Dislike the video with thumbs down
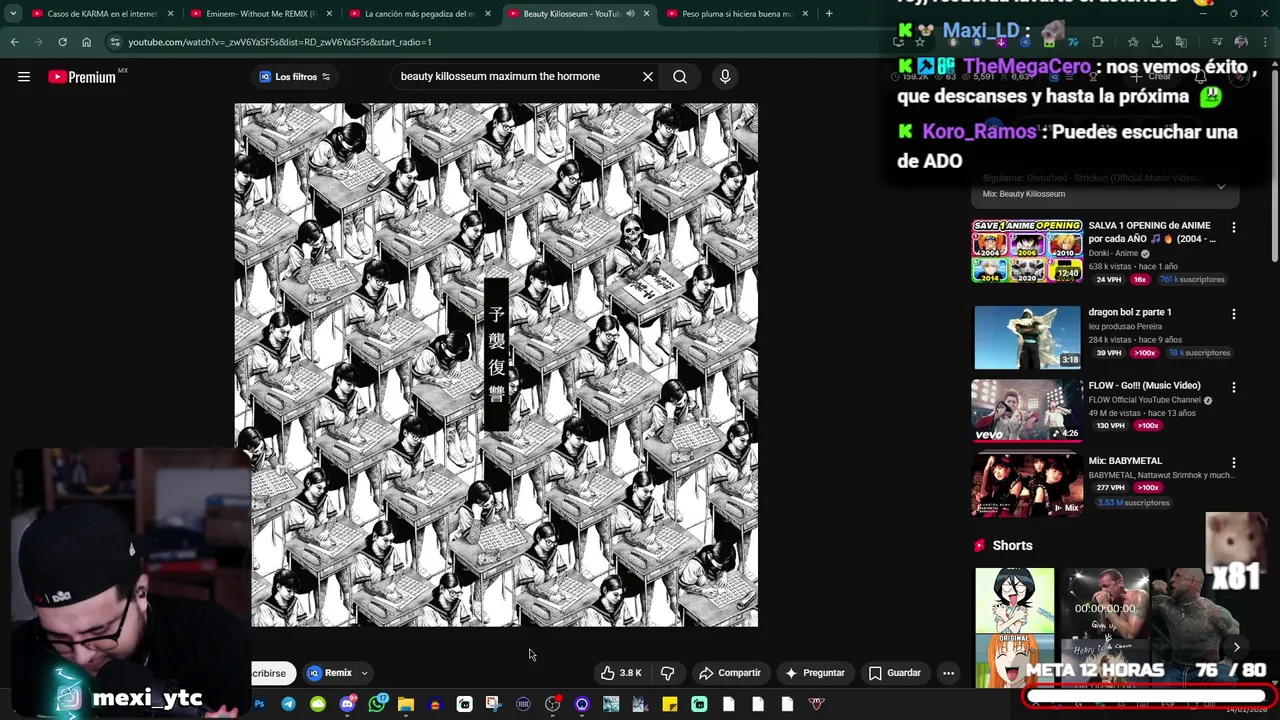1280x720 pixels. click(667, 673)
